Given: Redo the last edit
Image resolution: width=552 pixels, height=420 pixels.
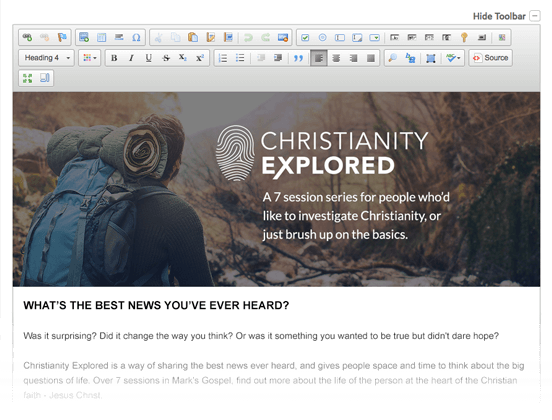Looking at the screenshot, I should click(266, 37).
